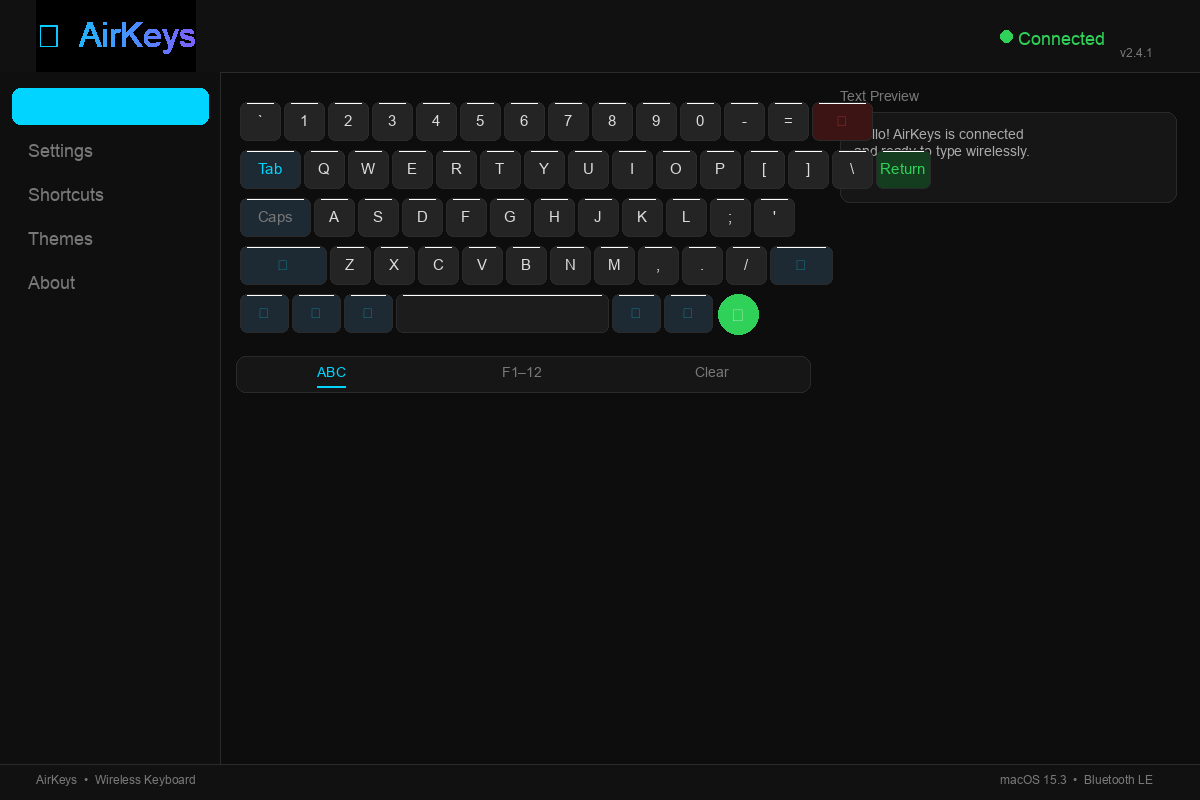This screenshot has height=800, width=1200.
Task: Tap the P key
Action: [x=720, y=169]
